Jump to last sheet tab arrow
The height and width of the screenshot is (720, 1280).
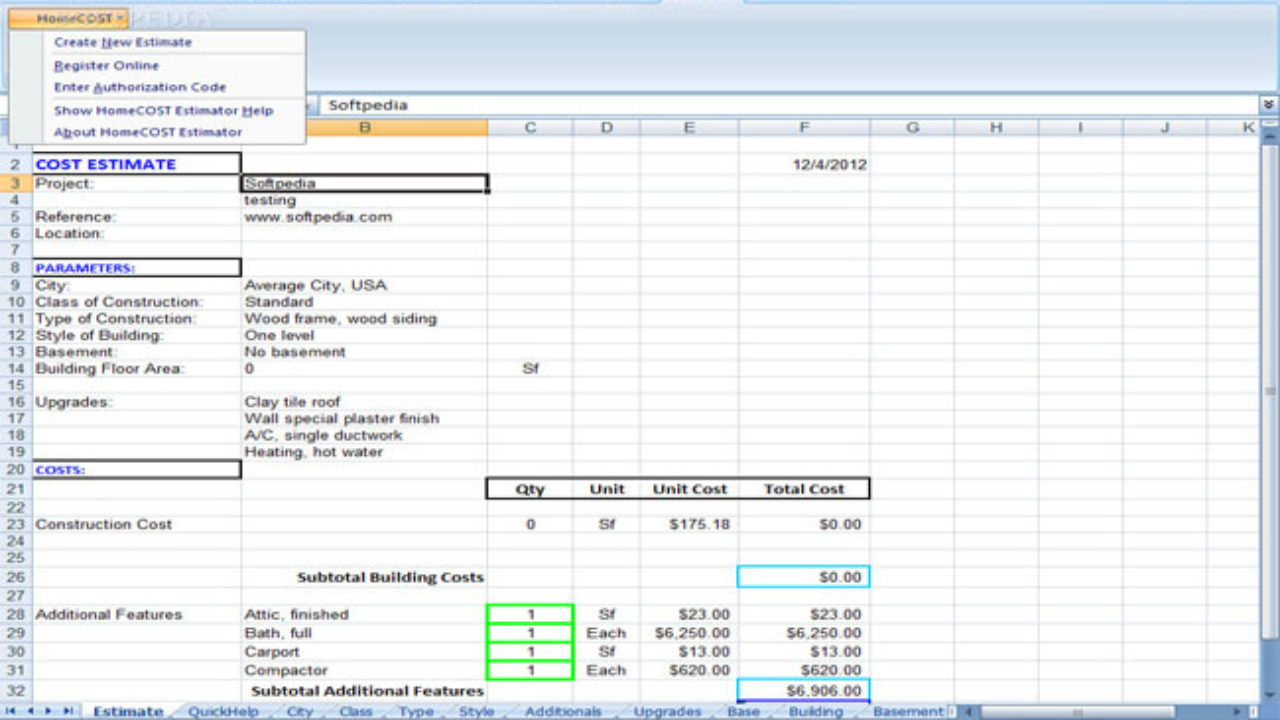(x=68, y=711)
